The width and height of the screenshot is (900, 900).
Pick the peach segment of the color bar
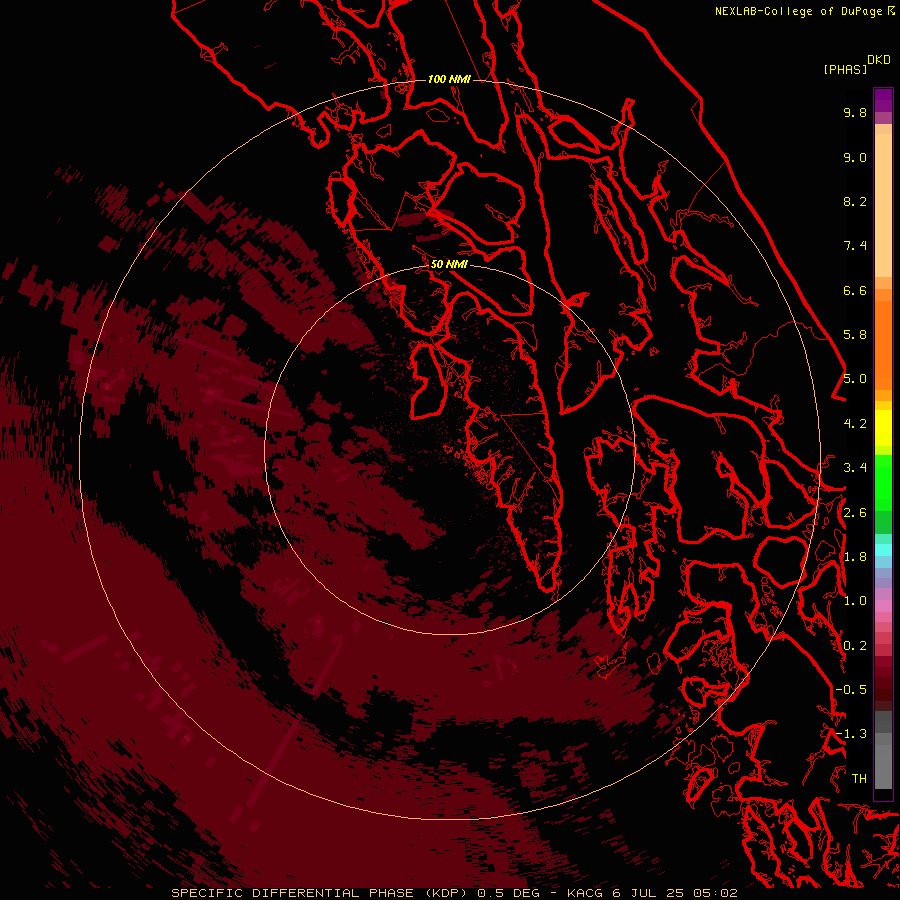(x=883, y=205)
